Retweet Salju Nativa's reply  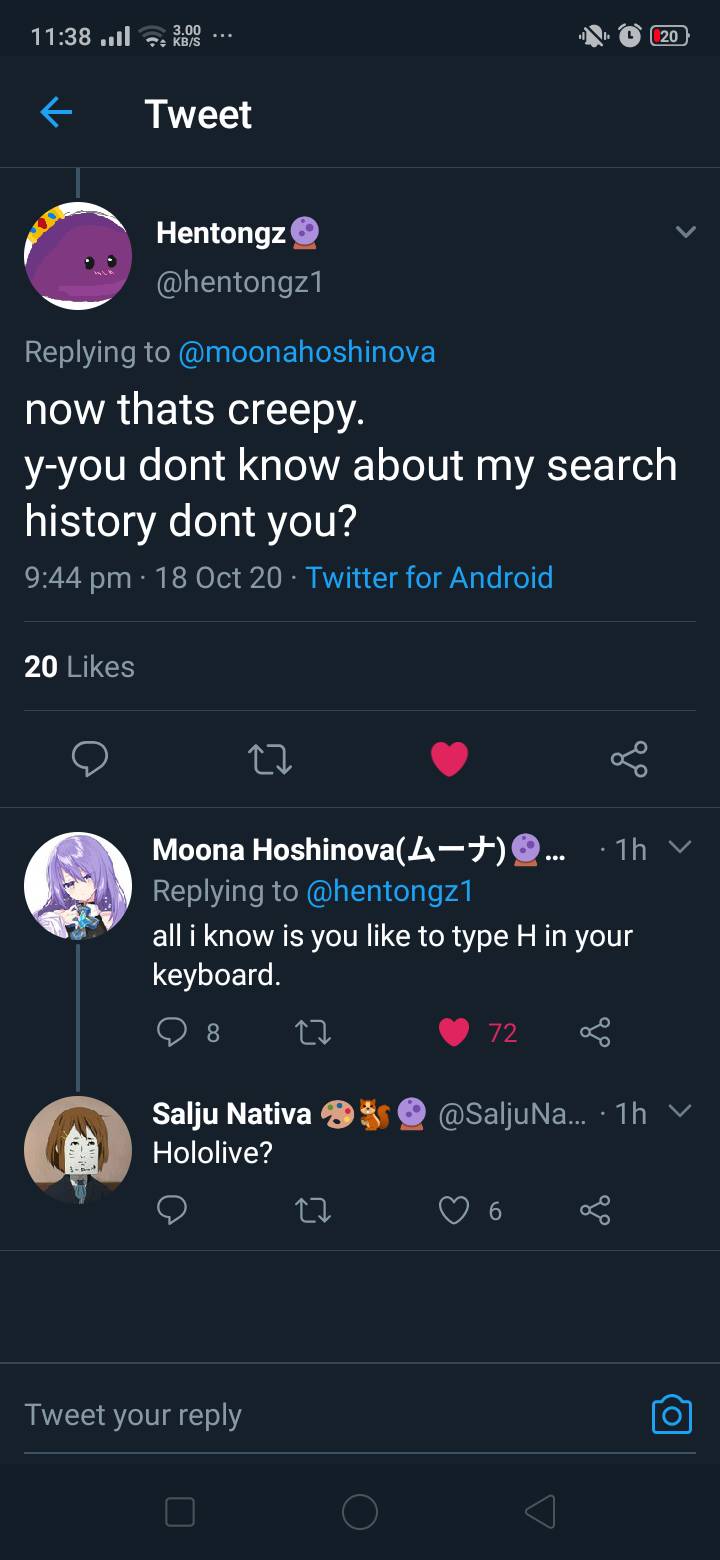tap(313, 1210)
